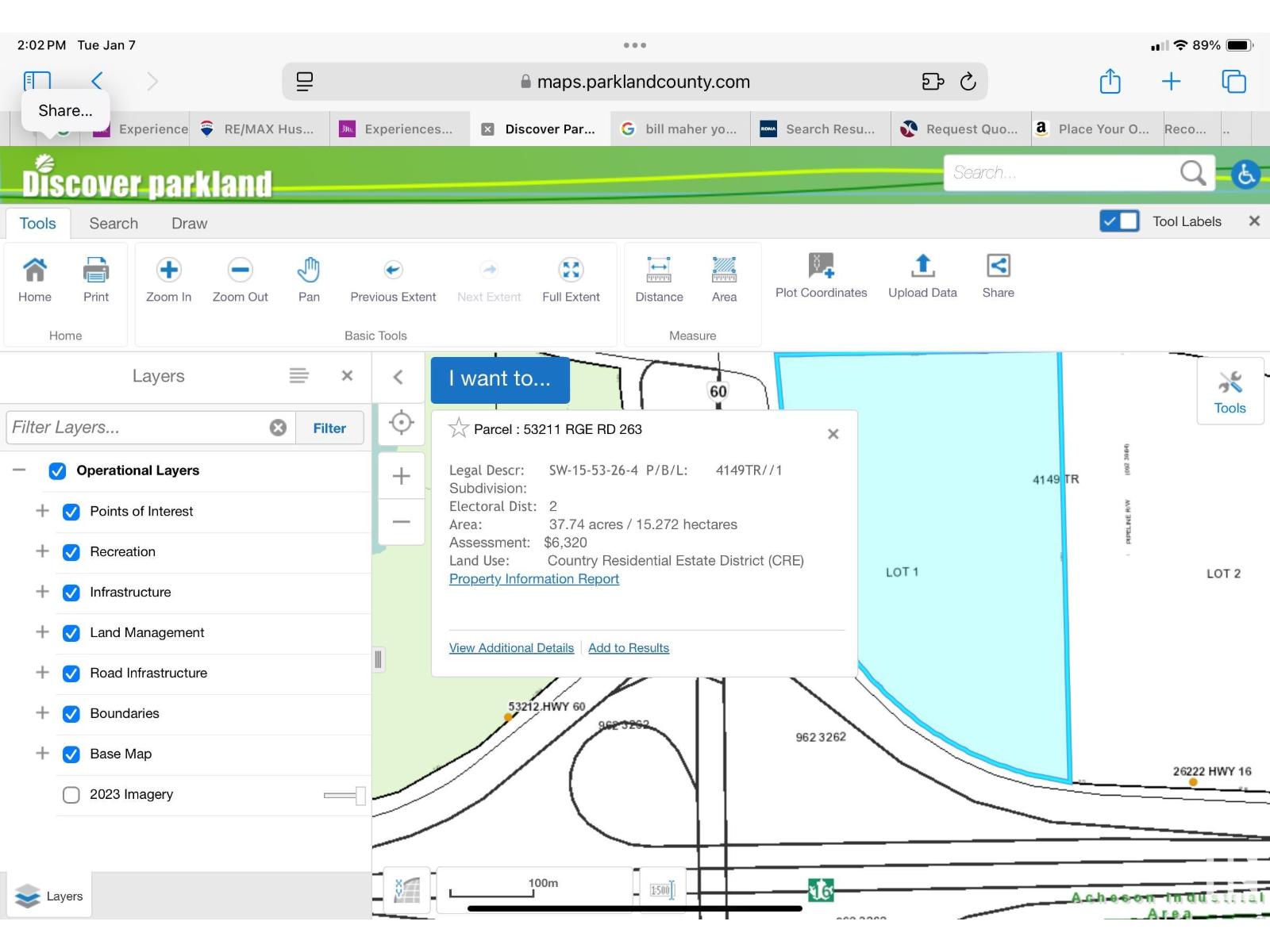1270x952 pixels.
Task: Click the locate-me crosshair map button
Action: pos(402,423)
